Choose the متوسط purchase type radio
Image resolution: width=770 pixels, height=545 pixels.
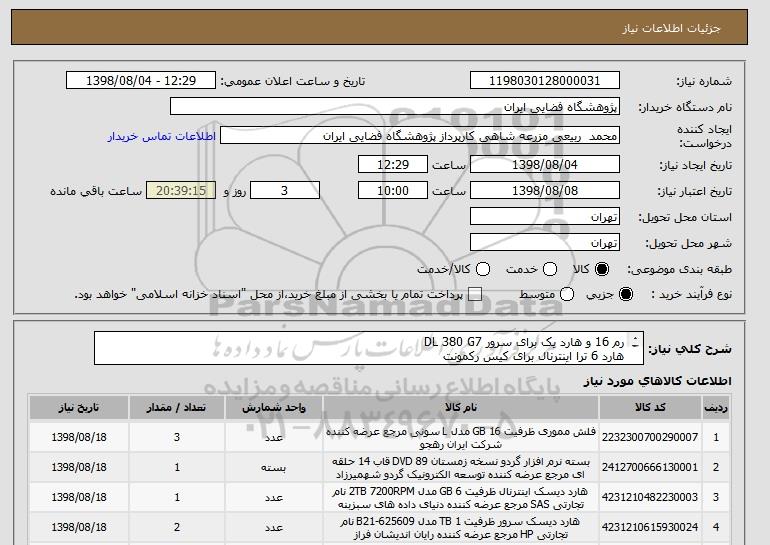pos(567,295)
